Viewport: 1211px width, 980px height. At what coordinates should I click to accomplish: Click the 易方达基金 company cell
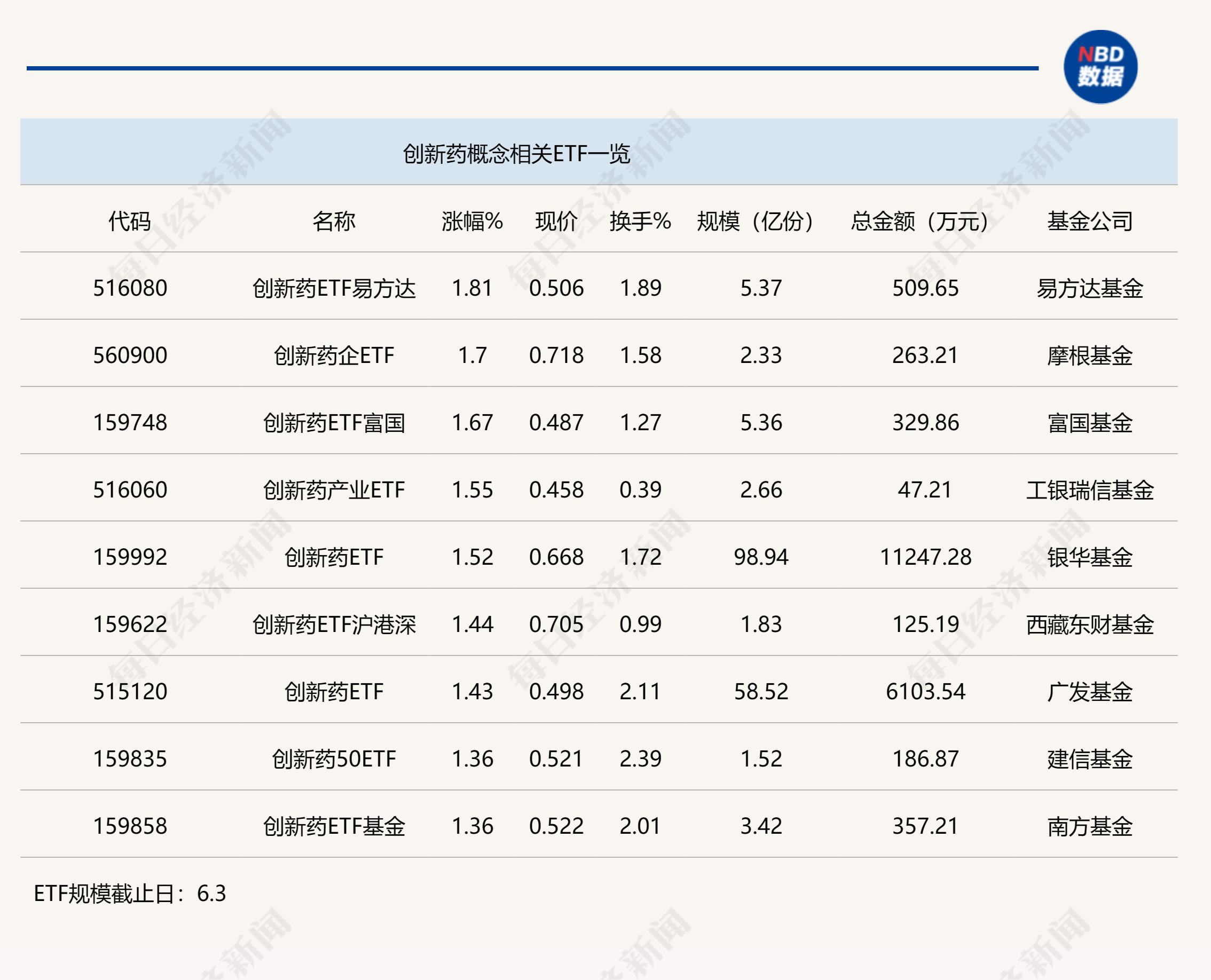click(x=1090, y=288)
